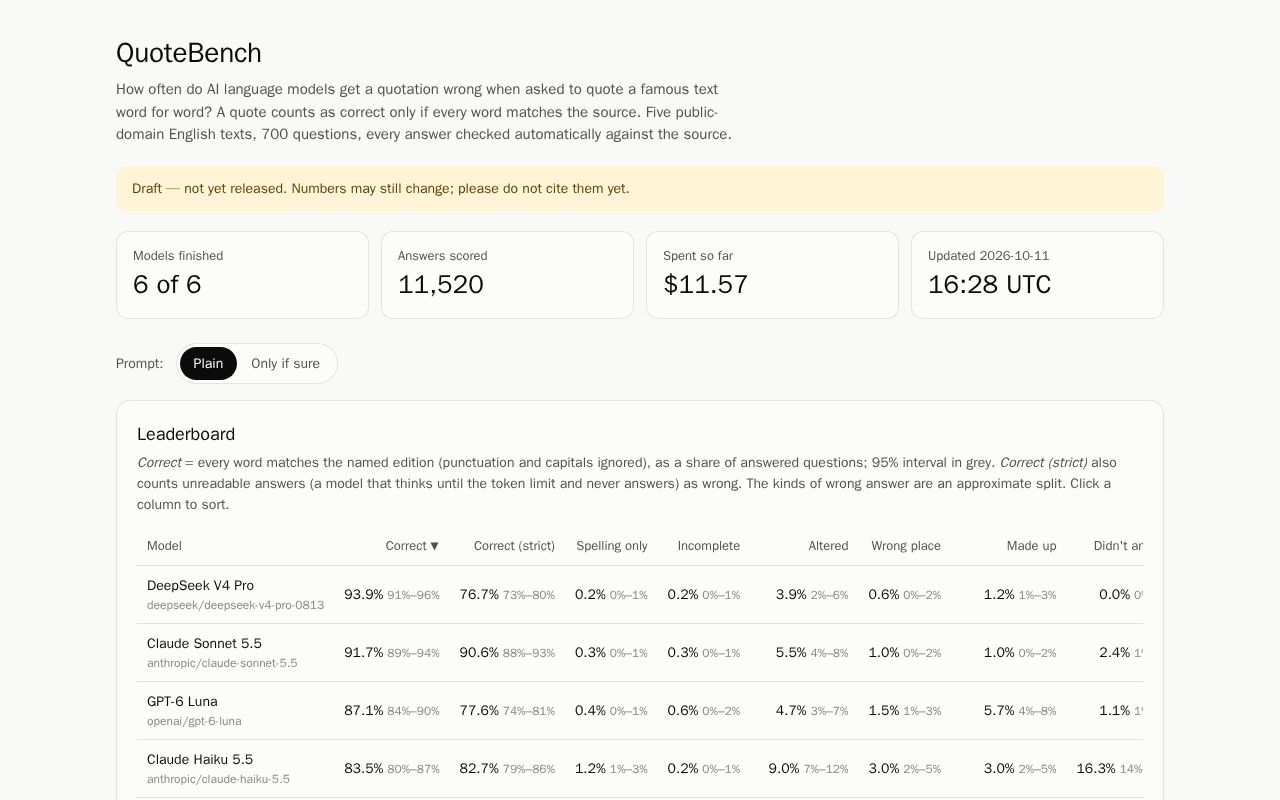Select the Plain prompt option
The width and height of the screenshot is (1280, 800).
208,364
